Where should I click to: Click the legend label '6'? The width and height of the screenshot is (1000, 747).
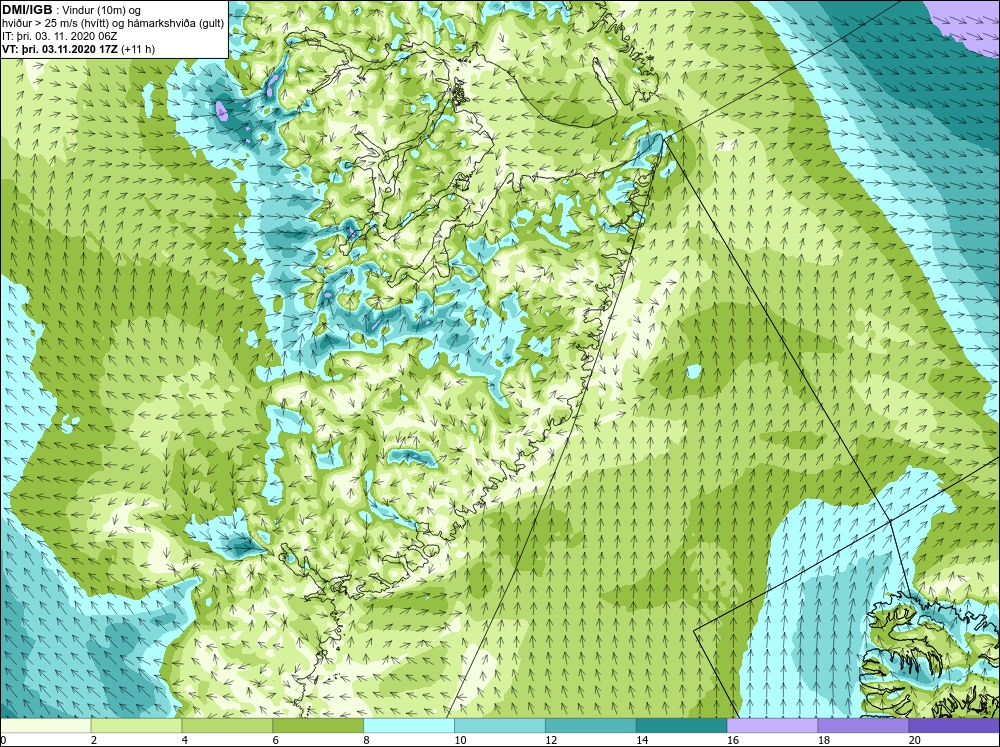pyautogui.click(x=276, y=740)
